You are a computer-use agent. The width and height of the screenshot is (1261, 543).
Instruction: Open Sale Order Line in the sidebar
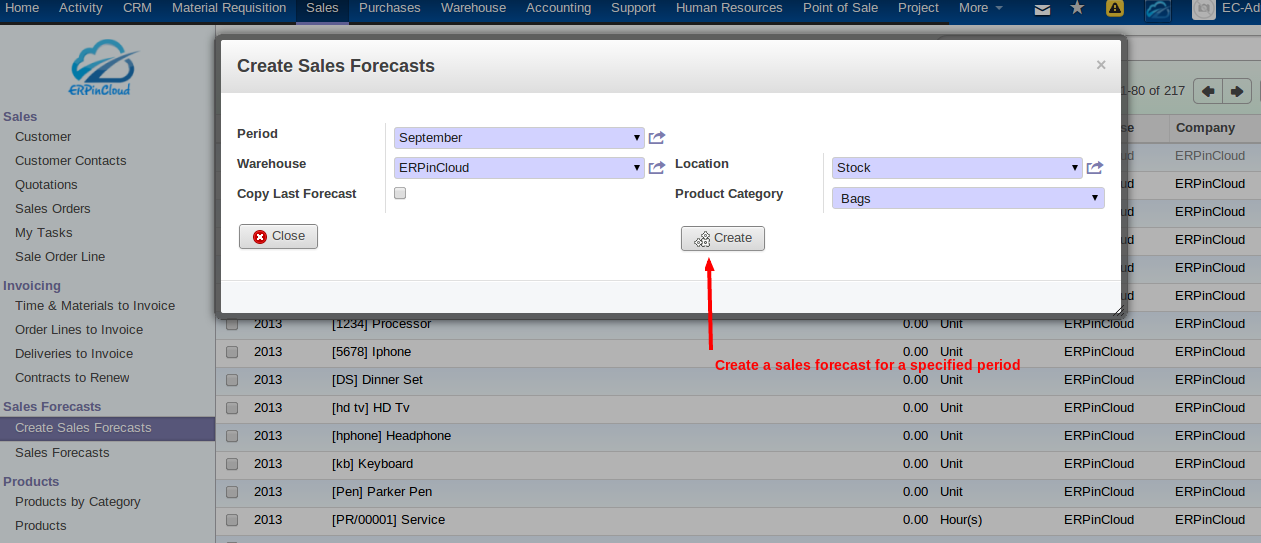pyautogui.click(x=60, y=257)
